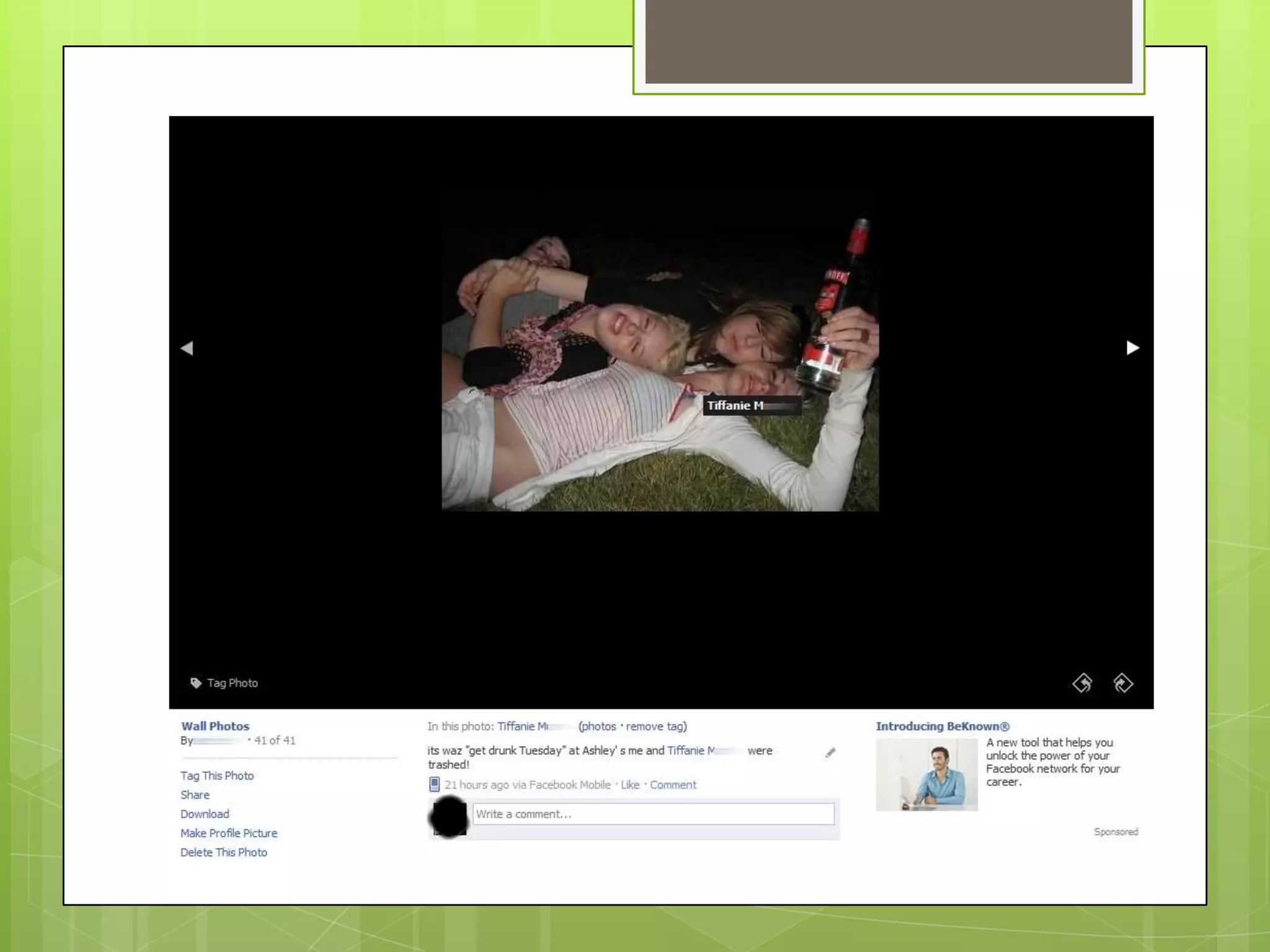Share this photo
1270x952 pixels.
195,795
